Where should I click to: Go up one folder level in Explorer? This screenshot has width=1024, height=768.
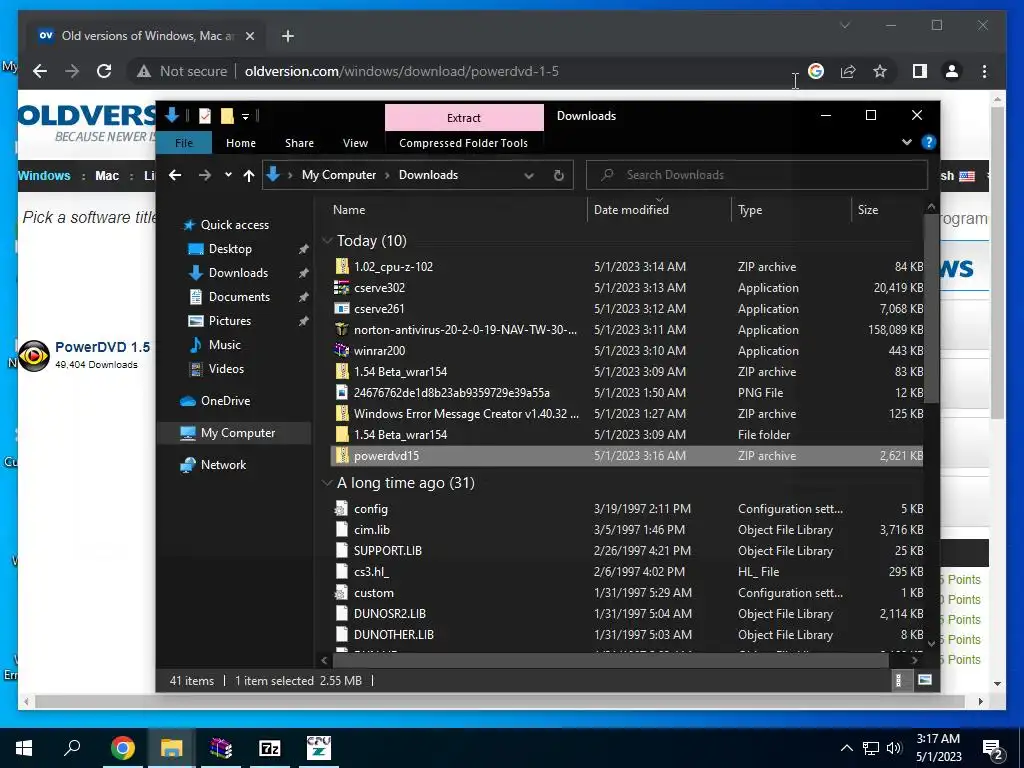tap(248, 175)
